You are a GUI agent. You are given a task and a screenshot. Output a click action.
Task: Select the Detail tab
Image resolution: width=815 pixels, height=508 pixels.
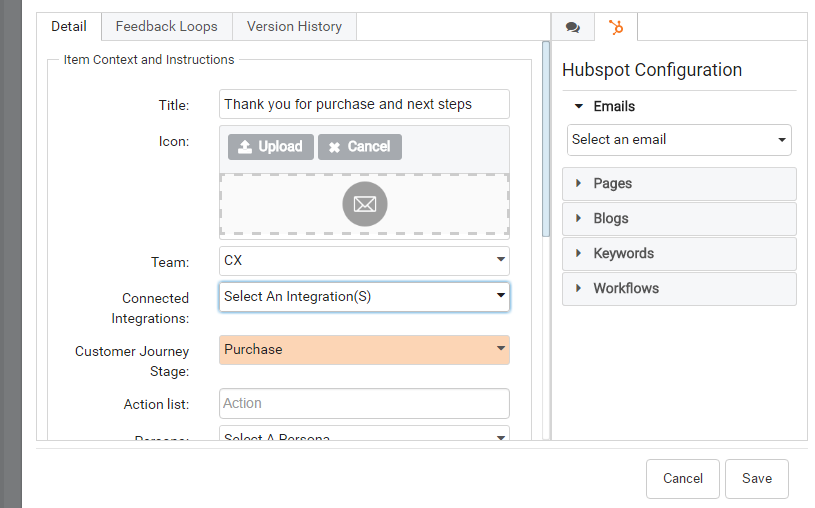point(69,27)
